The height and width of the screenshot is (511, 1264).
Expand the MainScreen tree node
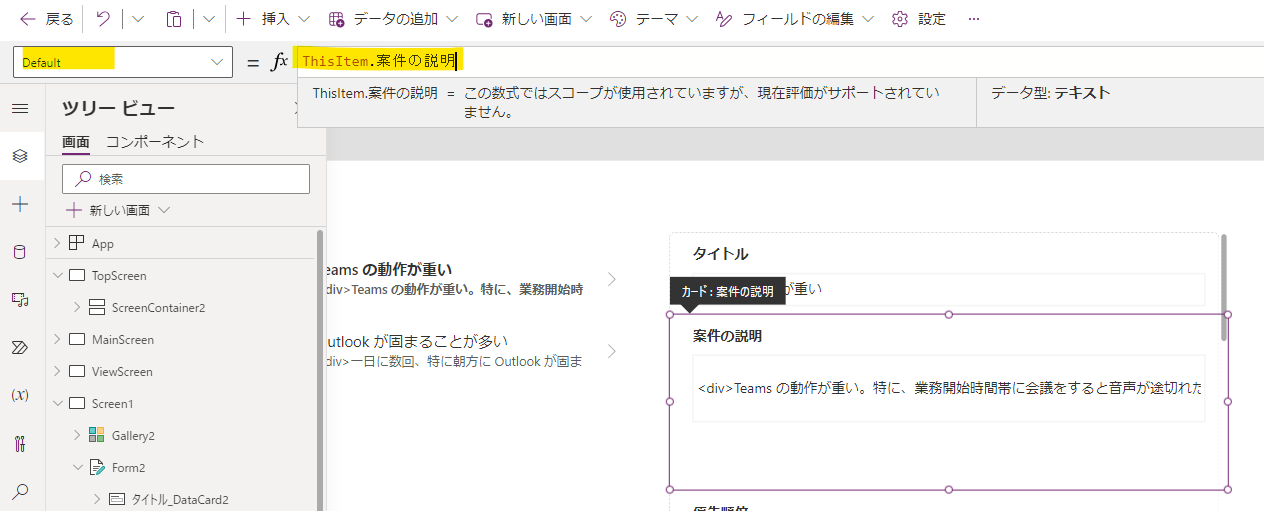[57, 339]
